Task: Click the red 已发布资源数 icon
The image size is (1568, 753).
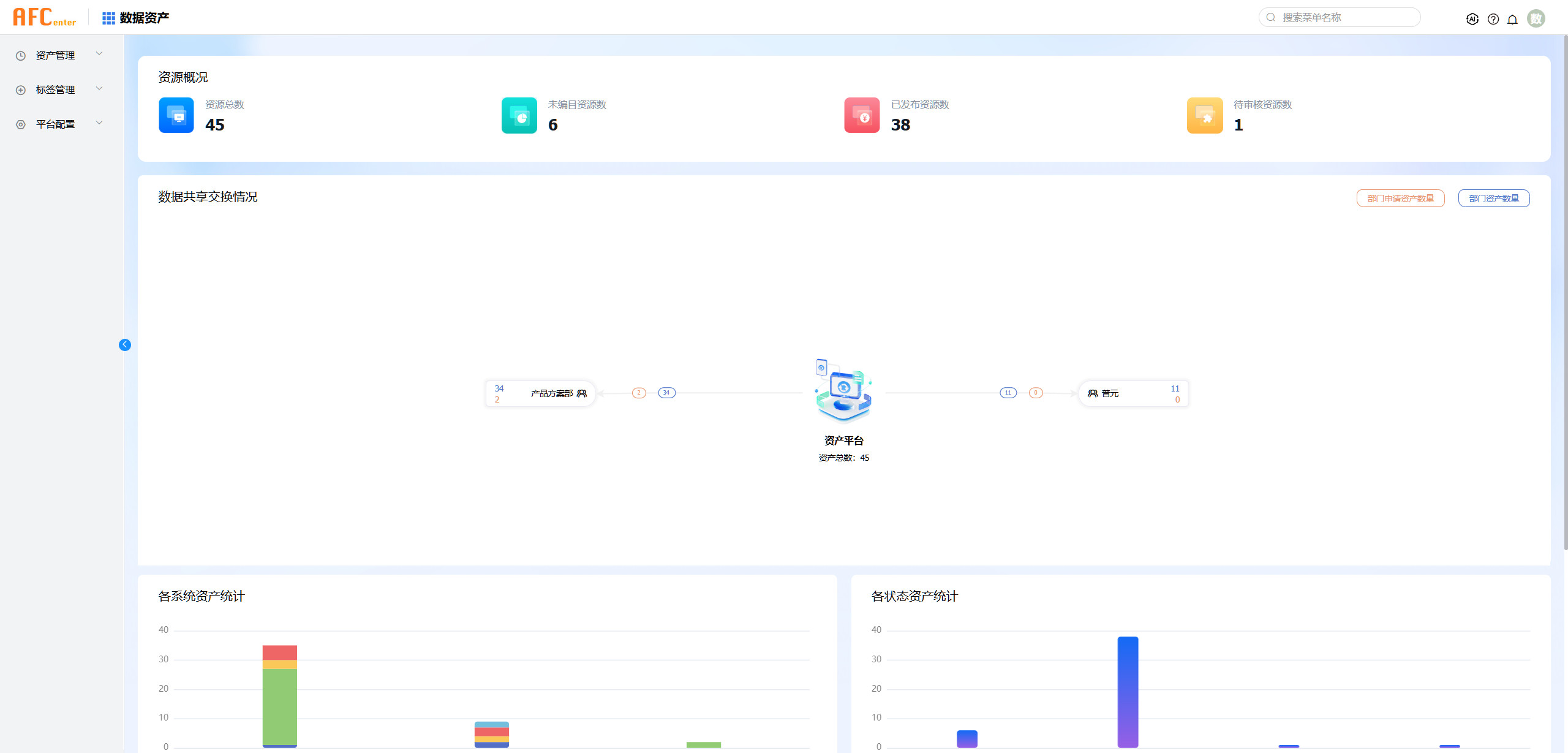Action: click(x=862, y=115)
